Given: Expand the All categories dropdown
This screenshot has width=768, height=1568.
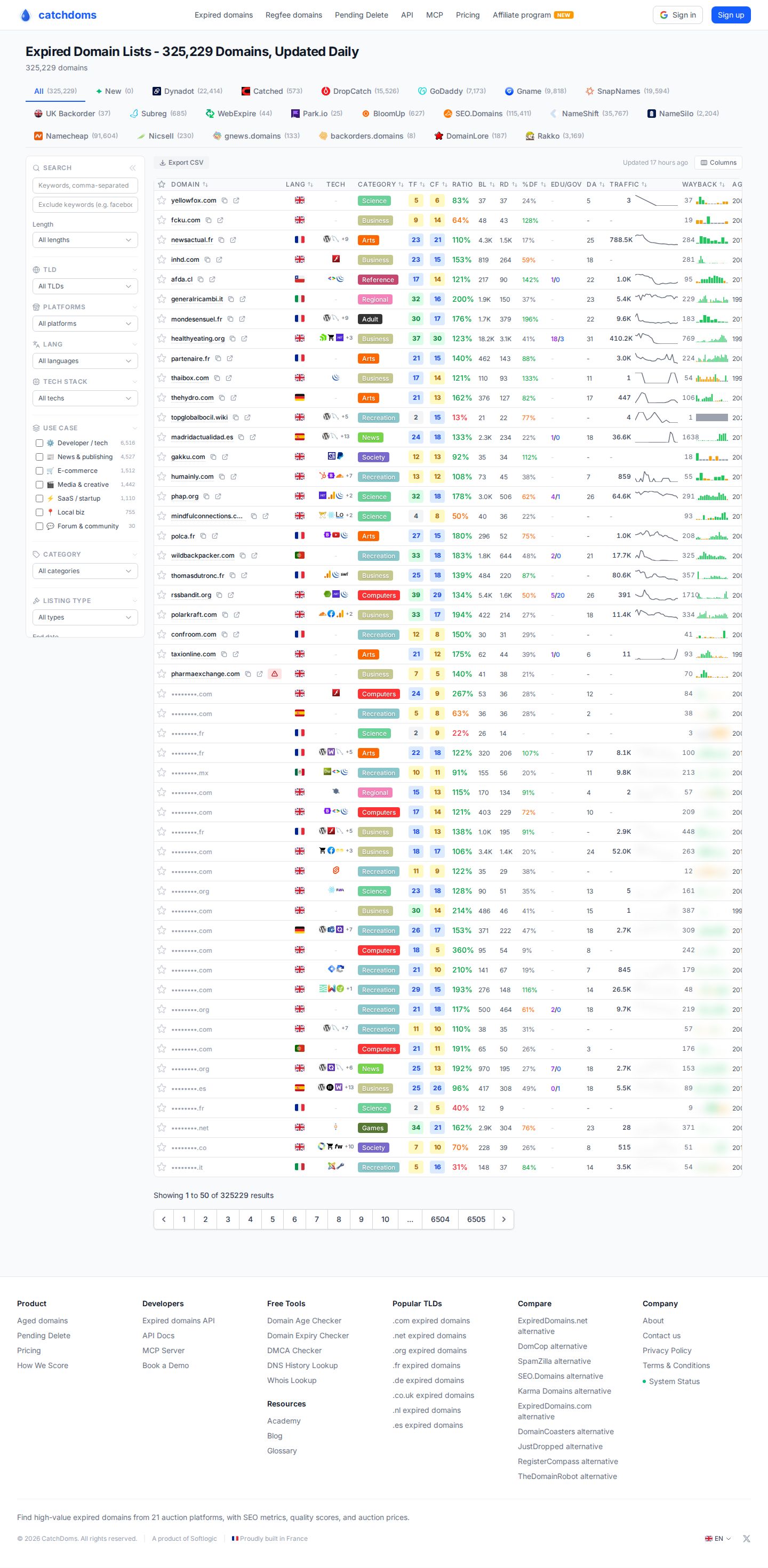Looking at the screenshot, I should [85, 571].
